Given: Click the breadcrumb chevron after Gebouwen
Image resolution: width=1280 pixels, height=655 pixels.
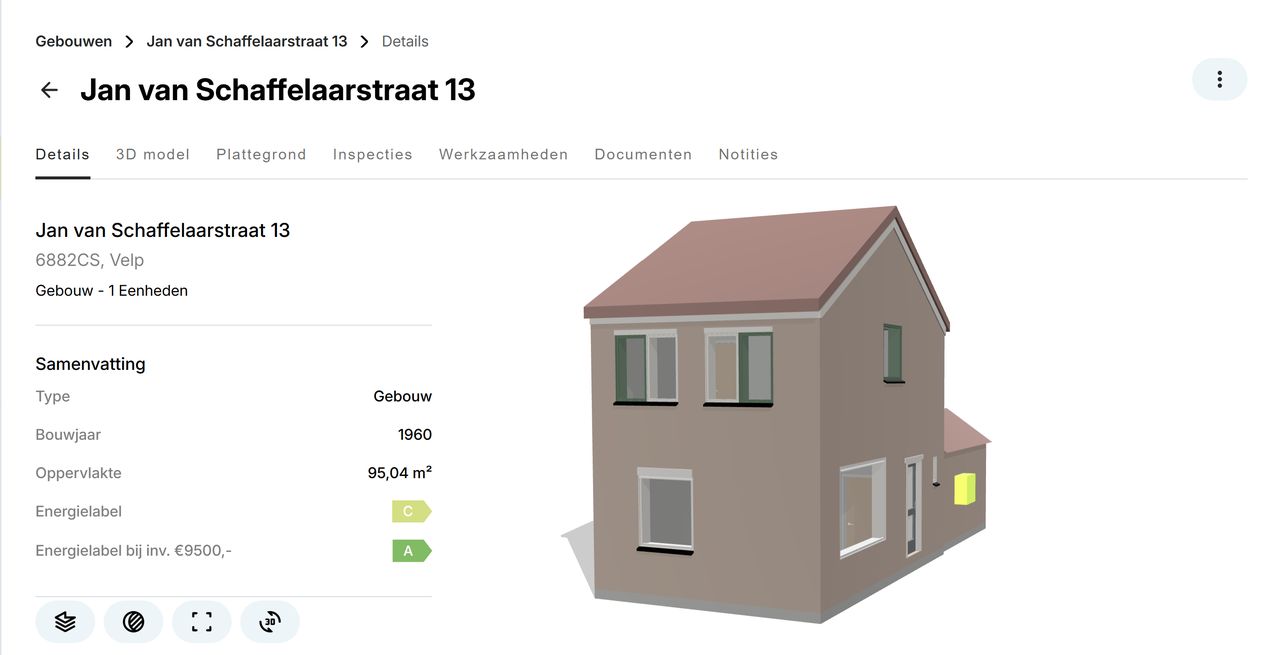Looking at the screenshot, I should 129,42.
